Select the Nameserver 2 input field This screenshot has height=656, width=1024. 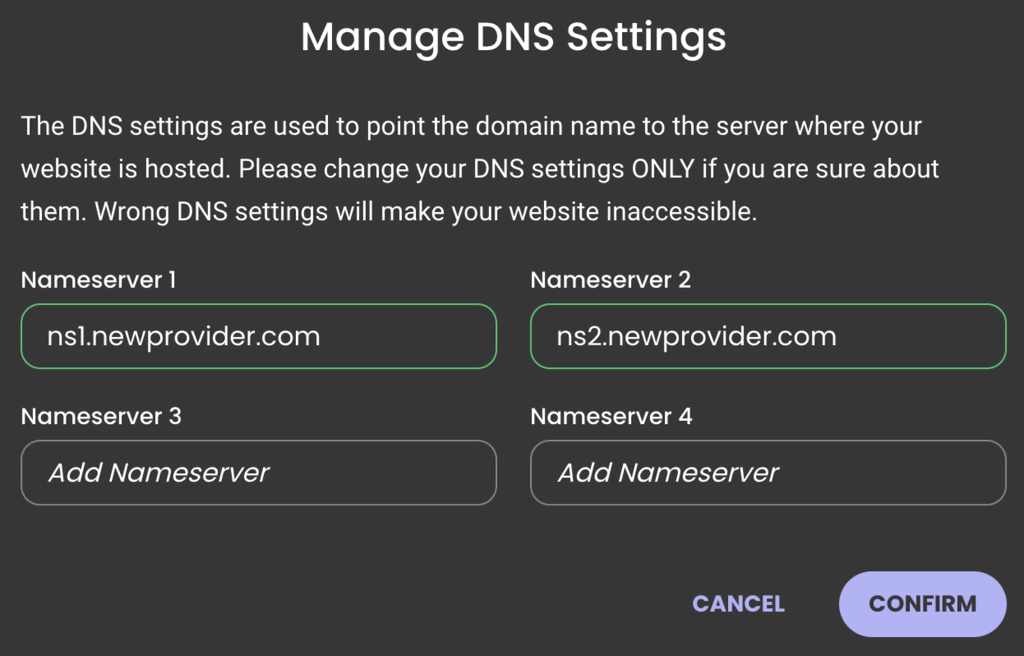tap(767, 336)
